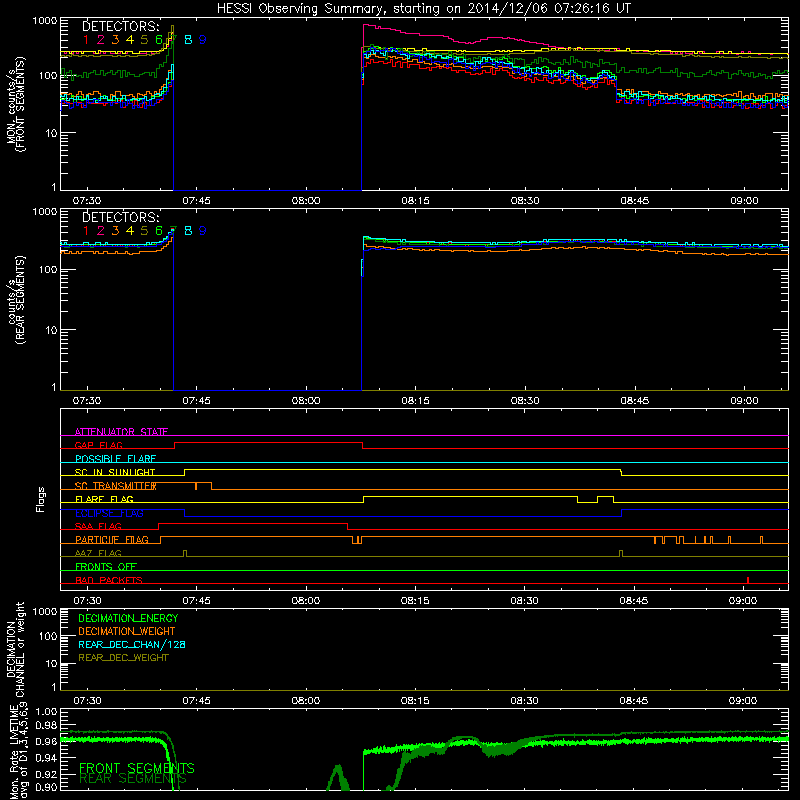This screenshot has height=800, width=800.
Task: Click the DECIMATION_WEIGHT legend entry
Action: (127, 631)
